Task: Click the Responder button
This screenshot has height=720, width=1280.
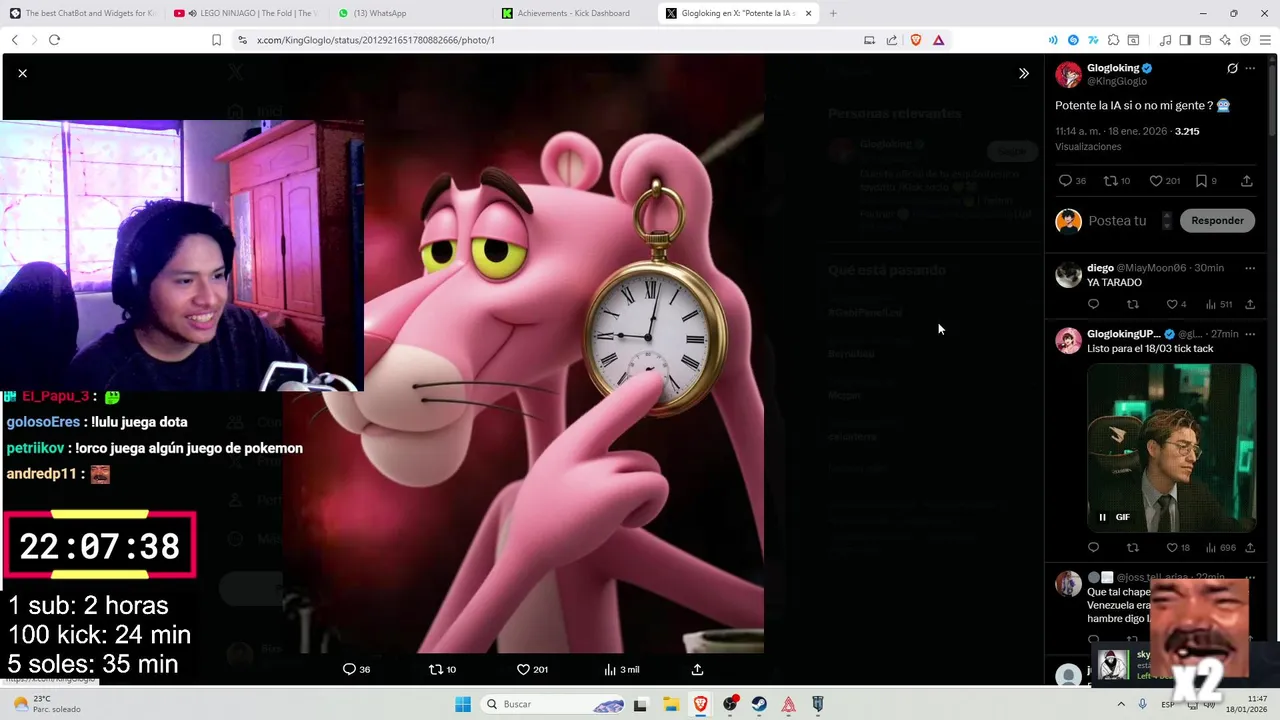Action: click(1217, 220)
